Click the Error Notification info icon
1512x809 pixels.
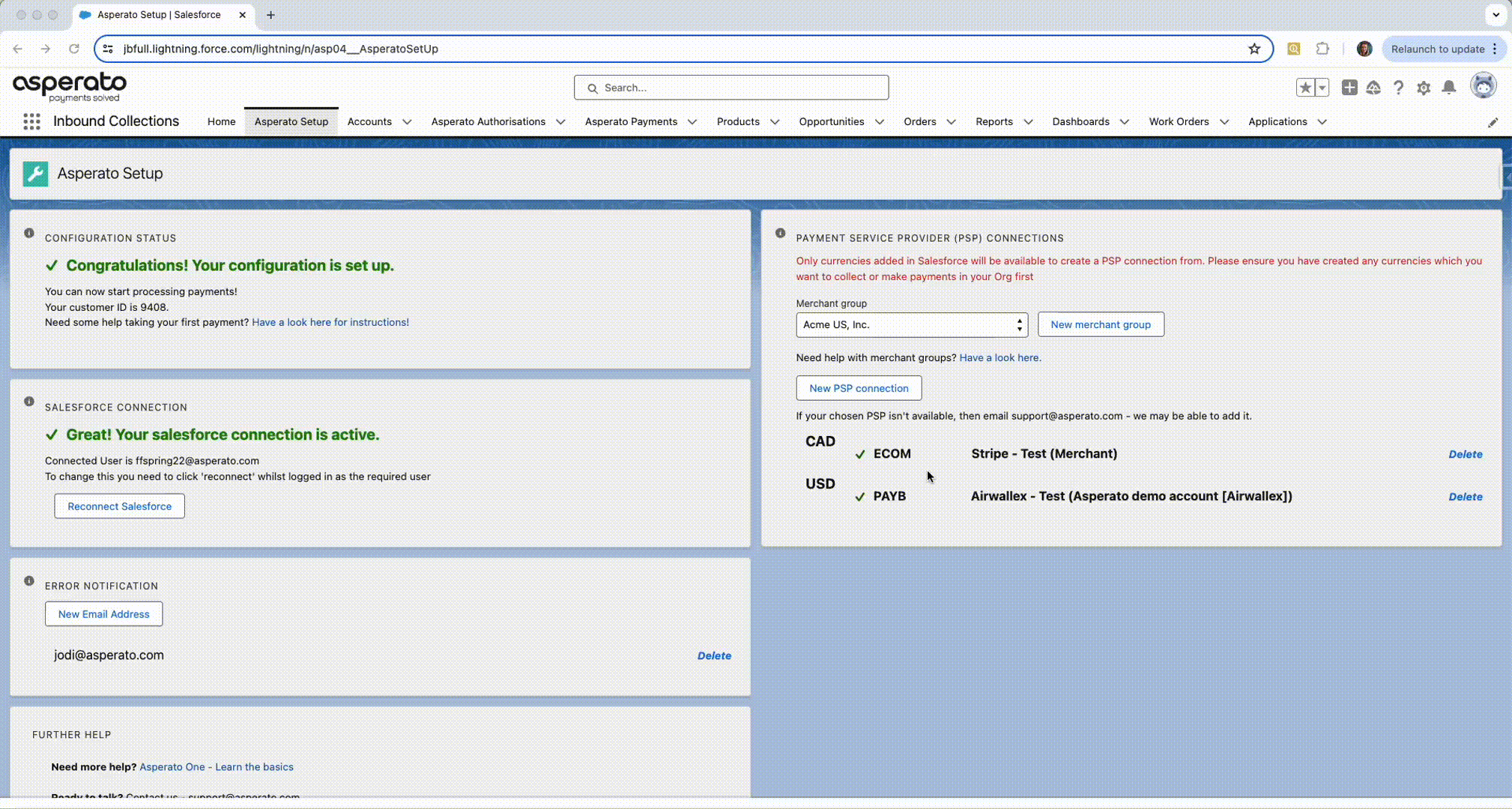click(29, 581)
